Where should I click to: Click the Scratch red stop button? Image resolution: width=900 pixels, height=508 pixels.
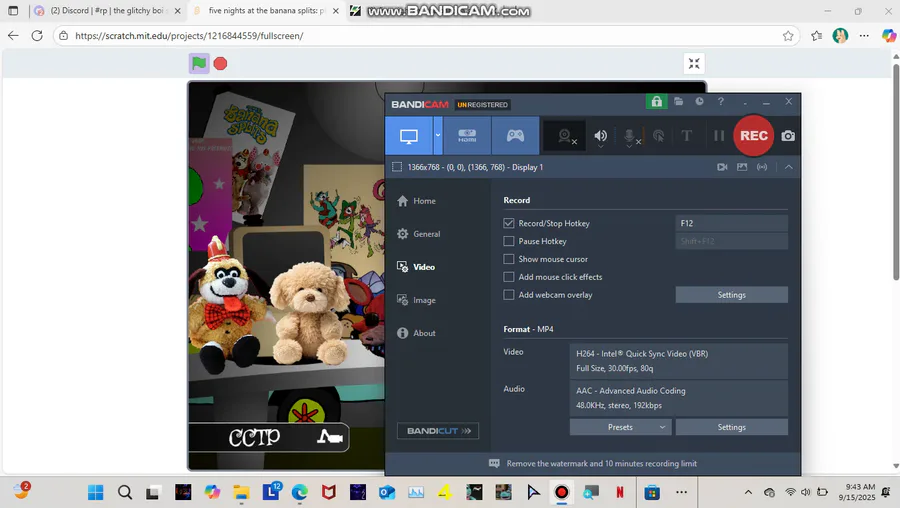(220, 63)
